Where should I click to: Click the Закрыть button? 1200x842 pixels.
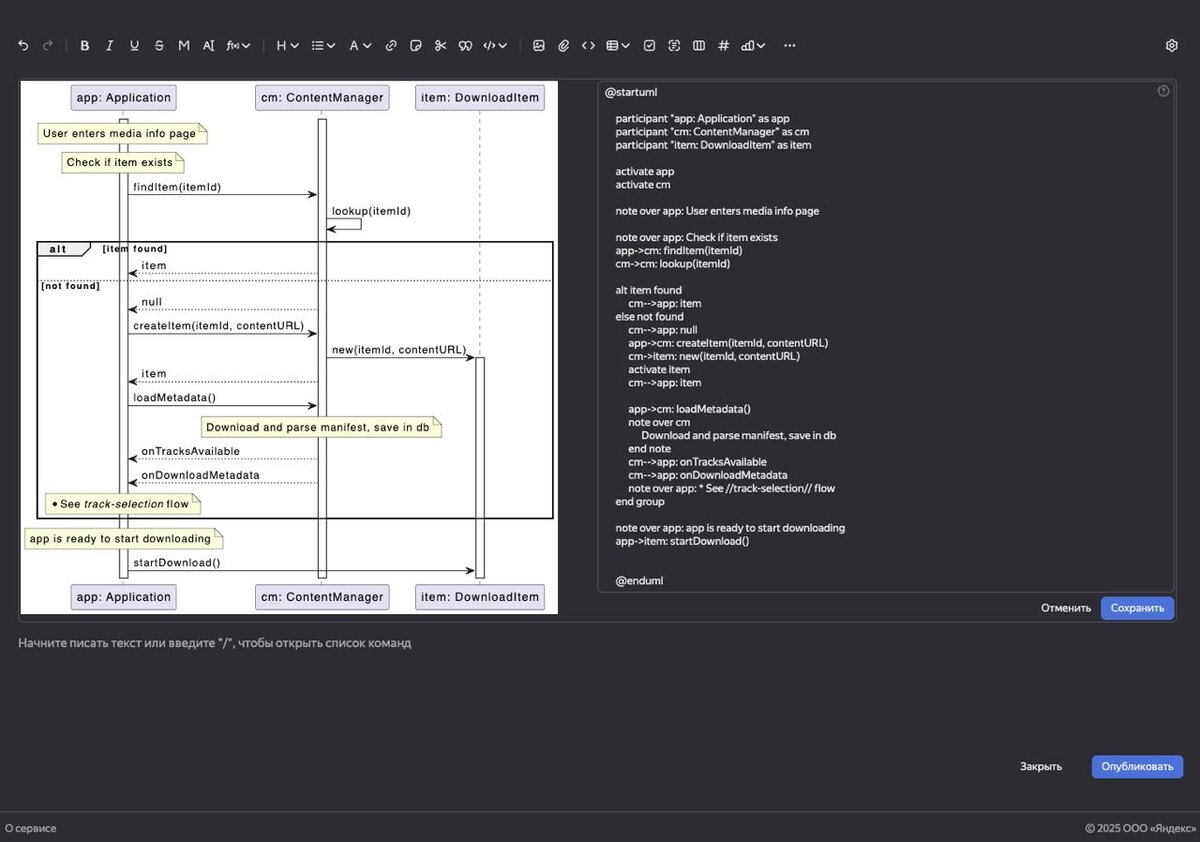[x=1041, y=767]
